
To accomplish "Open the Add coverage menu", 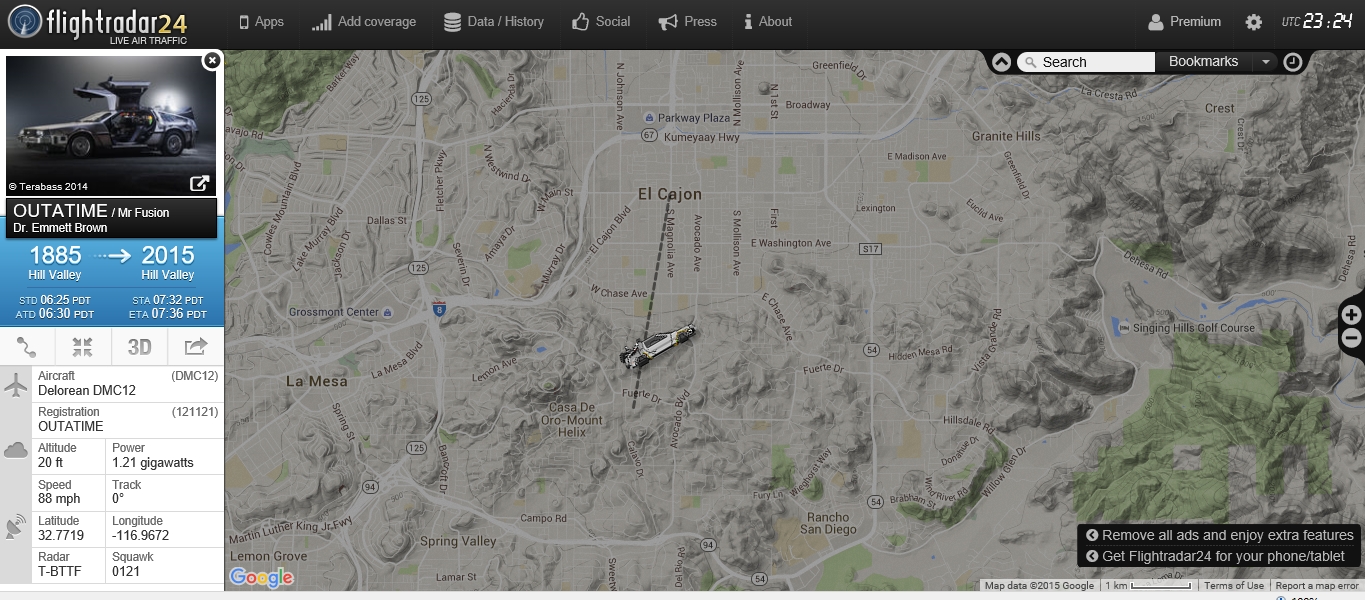I will click(x=364, y=22).
